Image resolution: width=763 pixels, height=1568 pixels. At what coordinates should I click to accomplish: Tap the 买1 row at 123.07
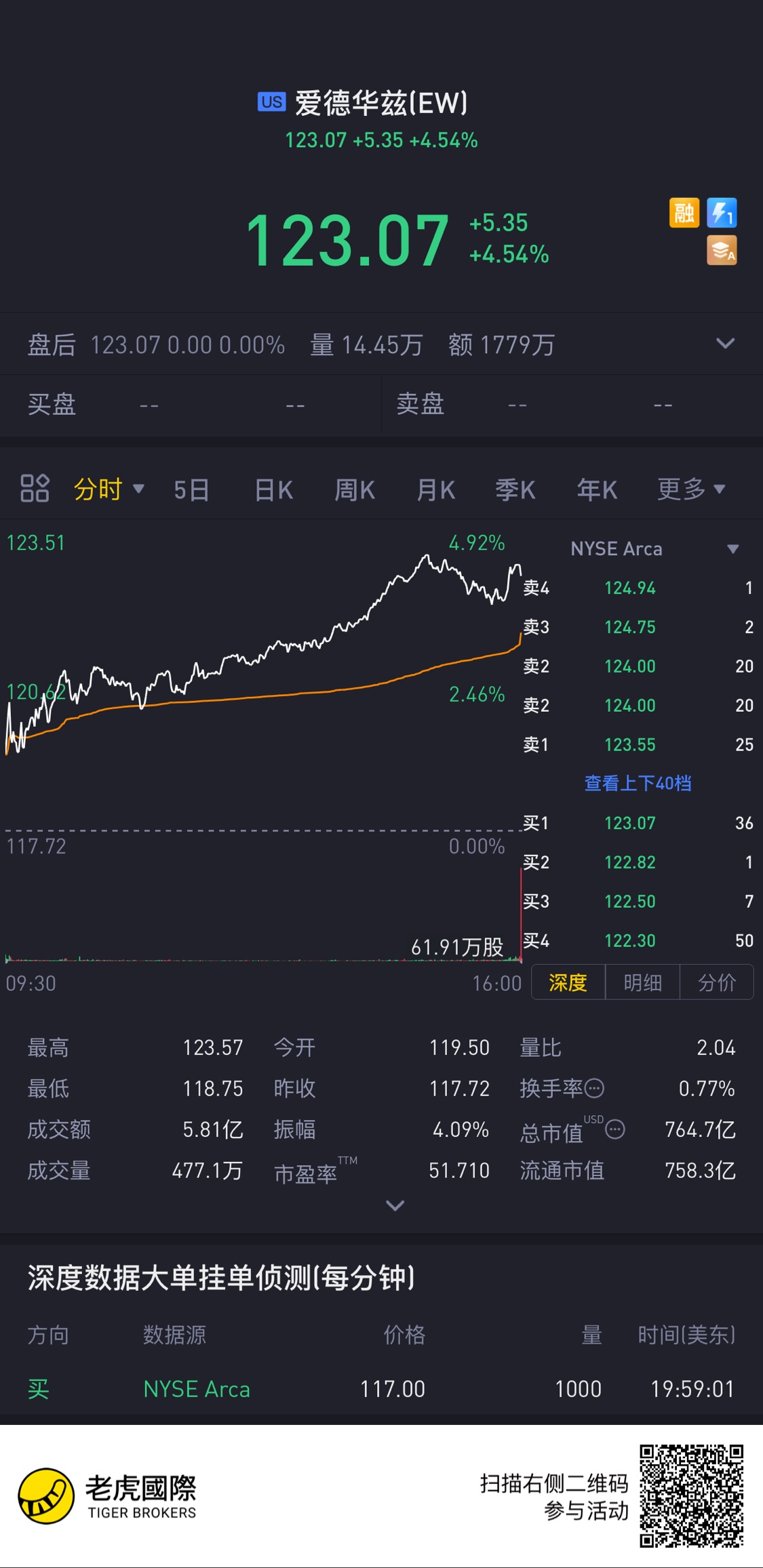tap(638, 823)
